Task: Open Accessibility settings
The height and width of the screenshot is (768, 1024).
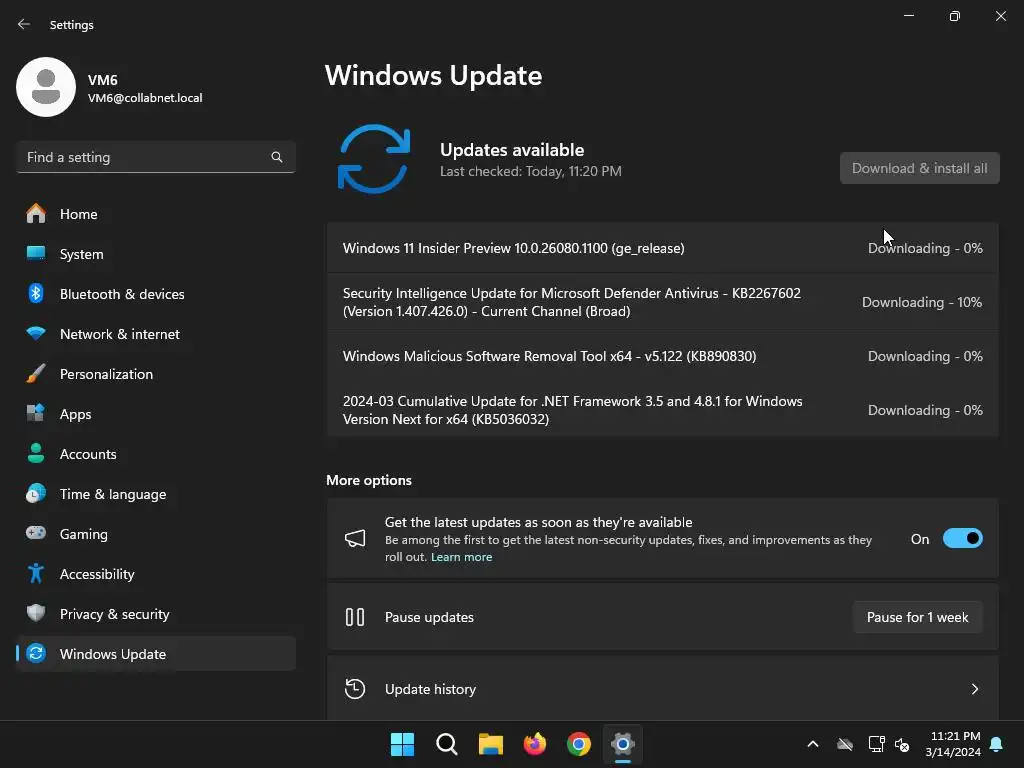Action: [x=155, y=574]
